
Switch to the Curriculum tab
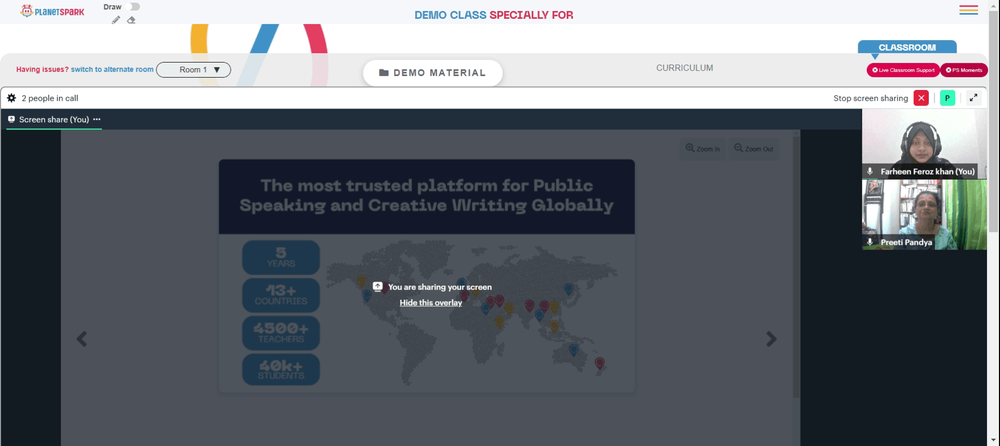tap(684, 68)
